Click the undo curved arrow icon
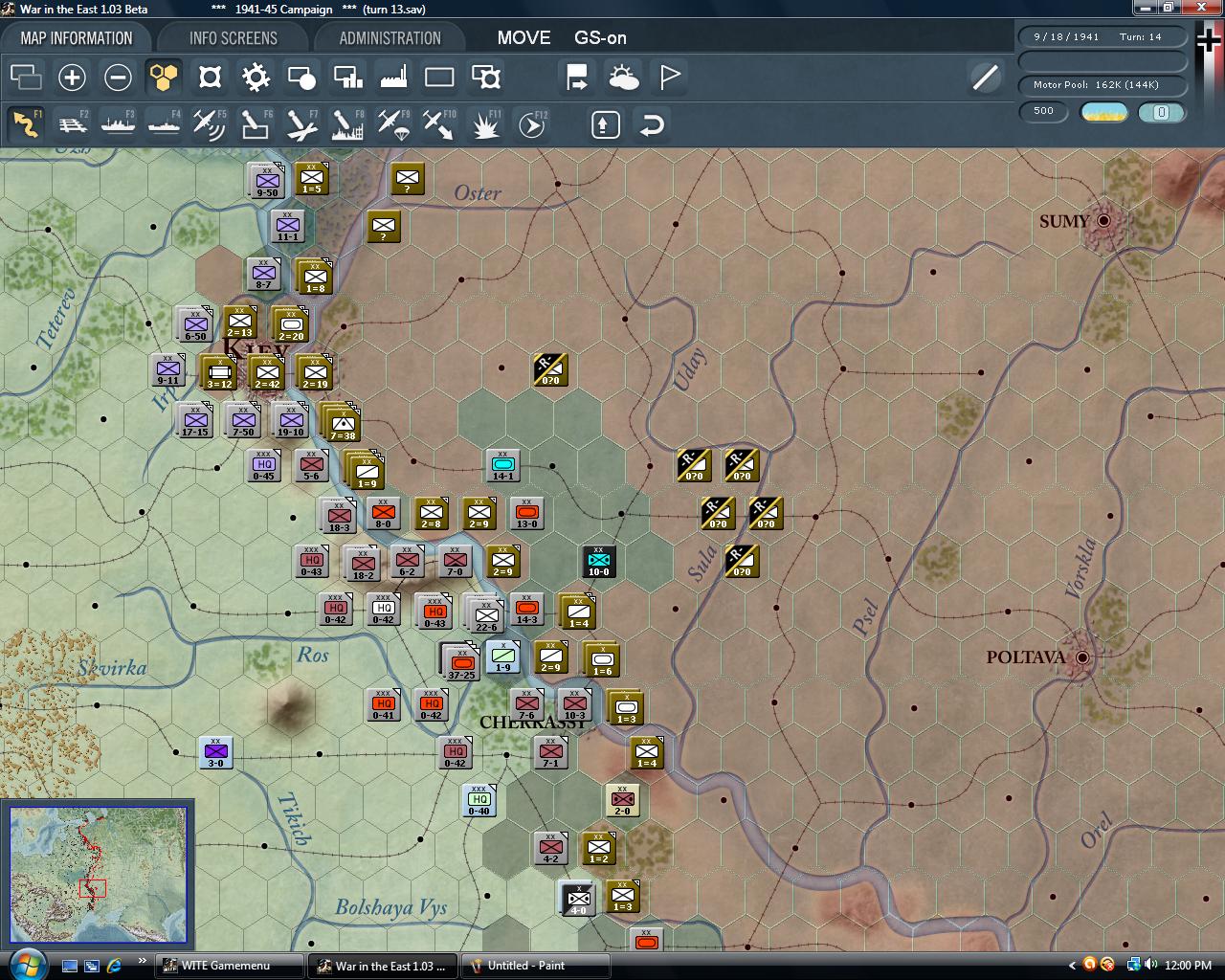 click(652, 124)
